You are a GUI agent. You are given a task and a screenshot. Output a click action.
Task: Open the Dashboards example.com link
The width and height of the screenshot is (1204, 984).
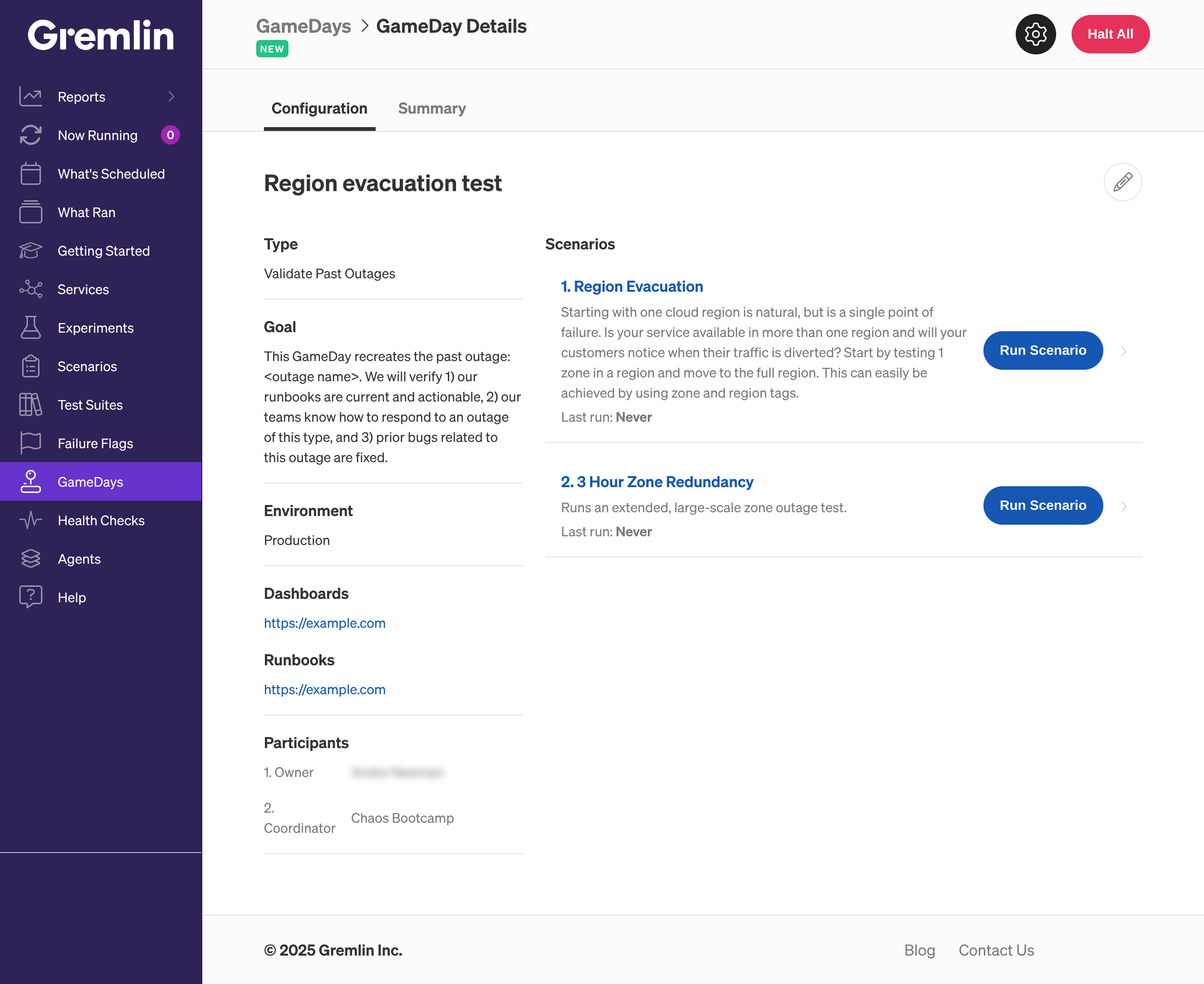point(325,623)
